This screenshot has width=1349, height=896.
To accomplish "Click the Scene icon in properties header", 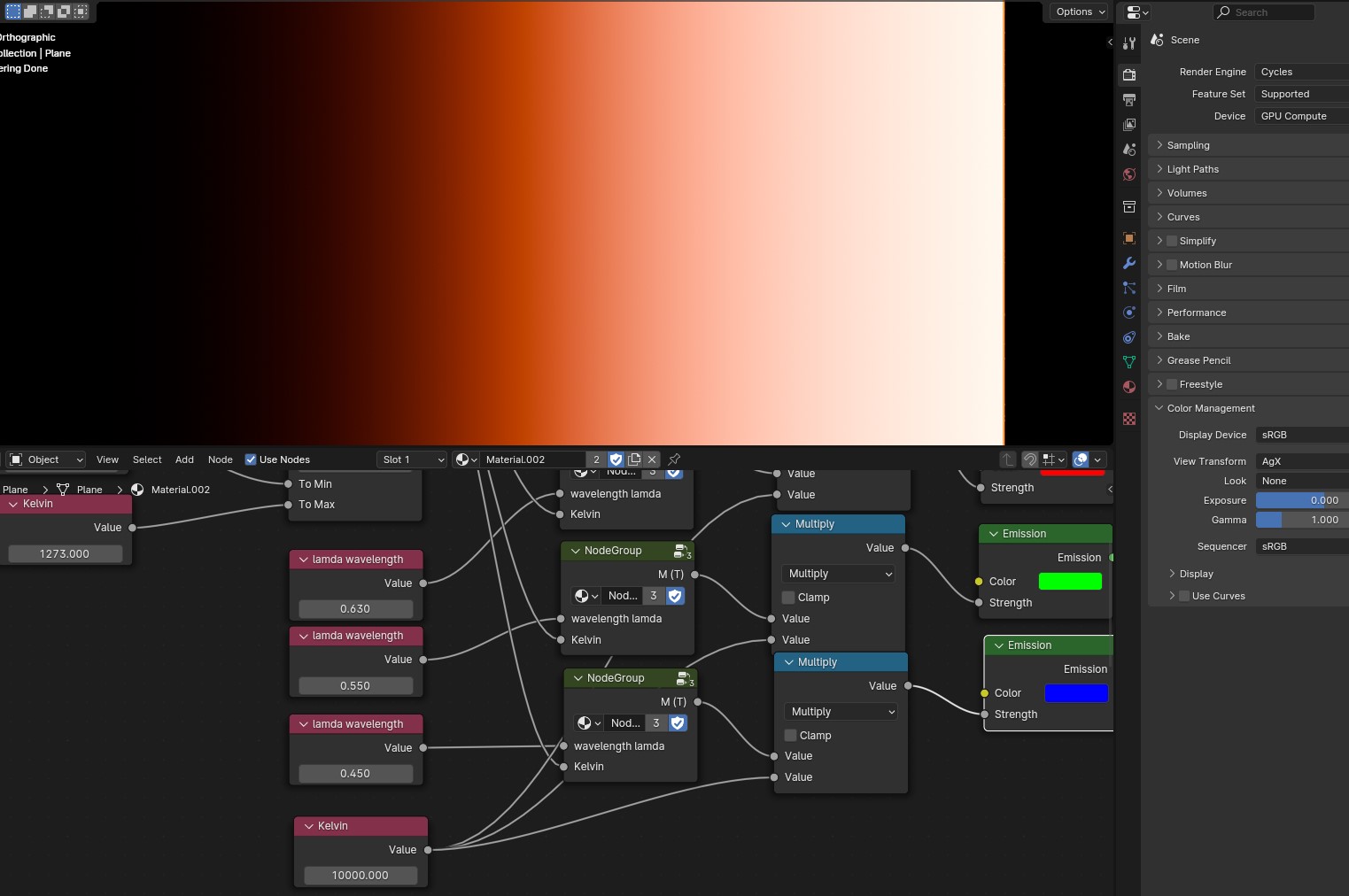I will point(1157,40).
